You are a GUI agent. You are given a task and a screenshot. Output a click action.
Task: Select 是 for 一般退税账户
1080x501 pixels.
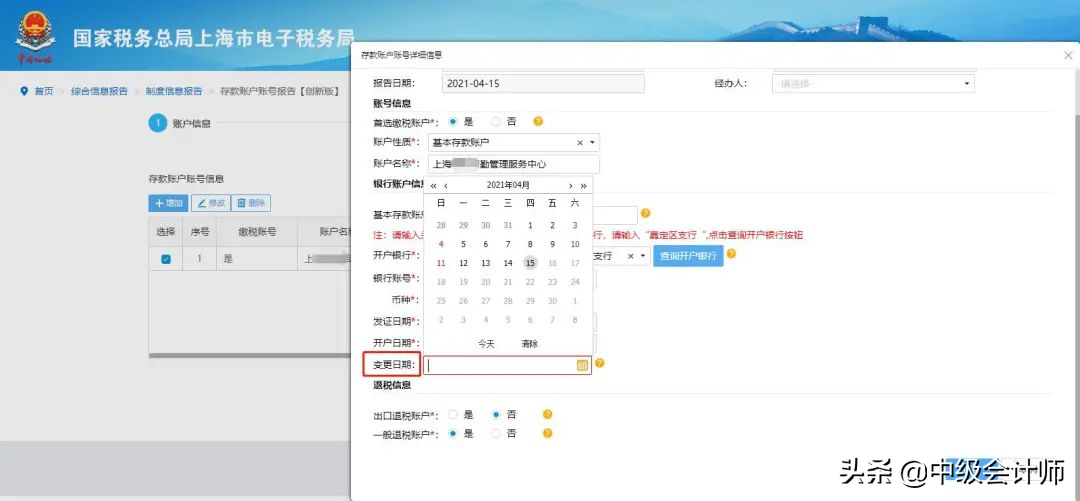pyautogui.click(x=453, y=433)
